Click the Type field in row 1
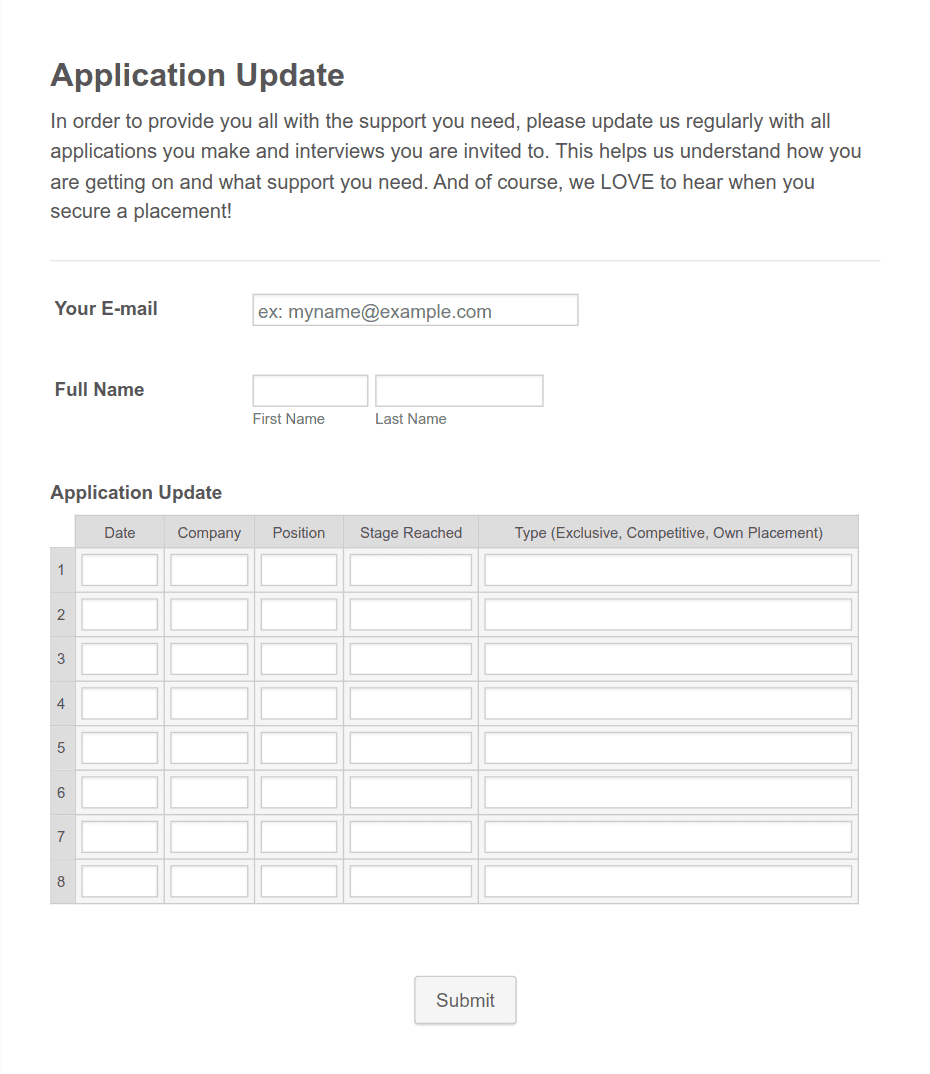 [667, 569]
